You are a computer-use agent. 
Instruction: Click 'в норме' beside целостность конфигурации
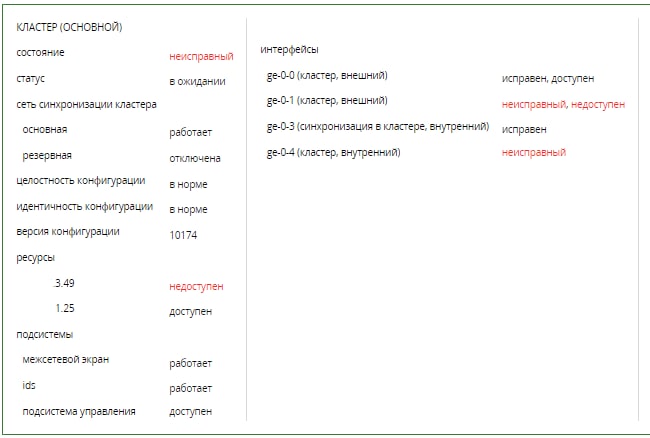pyautogui.click(x=188, y=184)
